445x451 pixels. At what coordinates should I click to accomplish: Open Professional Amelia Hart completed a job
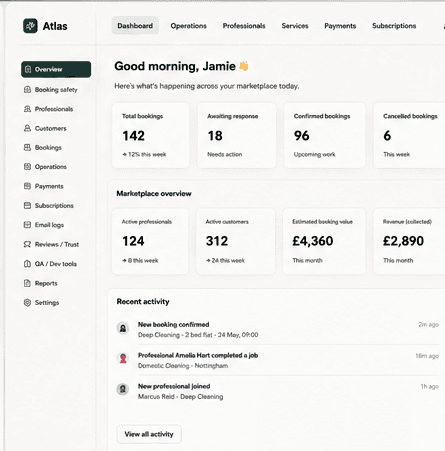[277, 360]
